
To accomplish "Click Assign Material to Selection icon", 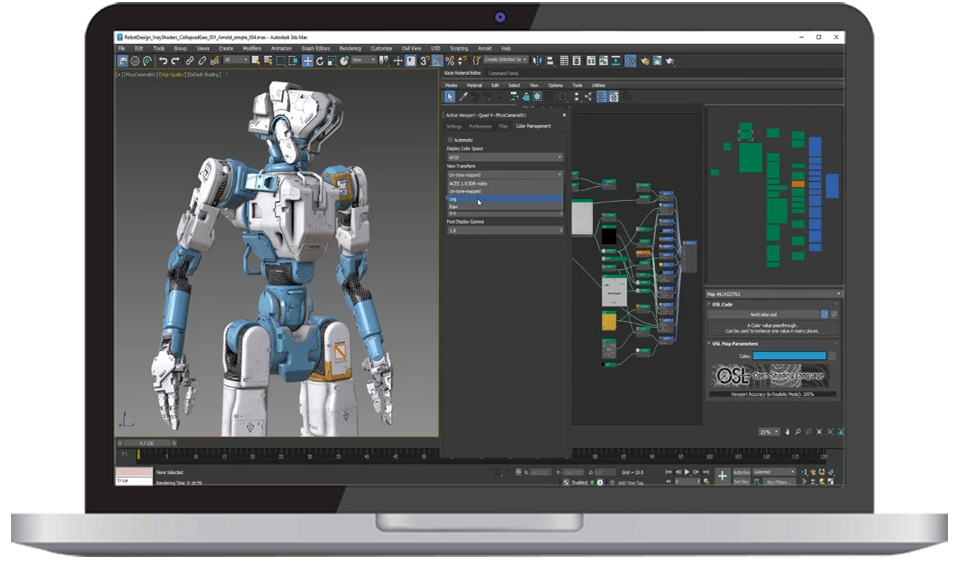I will [486, 97].
